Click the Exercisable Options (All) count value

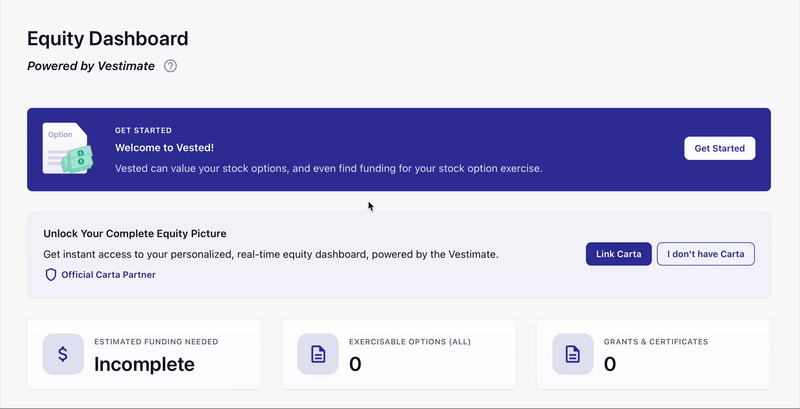[355, 364]
